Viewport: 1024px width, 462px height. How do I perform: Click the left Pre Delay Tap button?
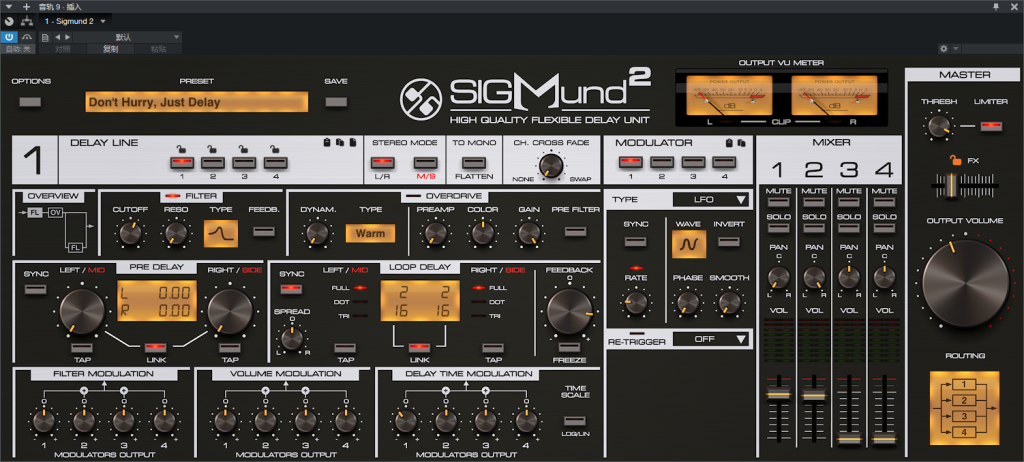pos(81,348)
